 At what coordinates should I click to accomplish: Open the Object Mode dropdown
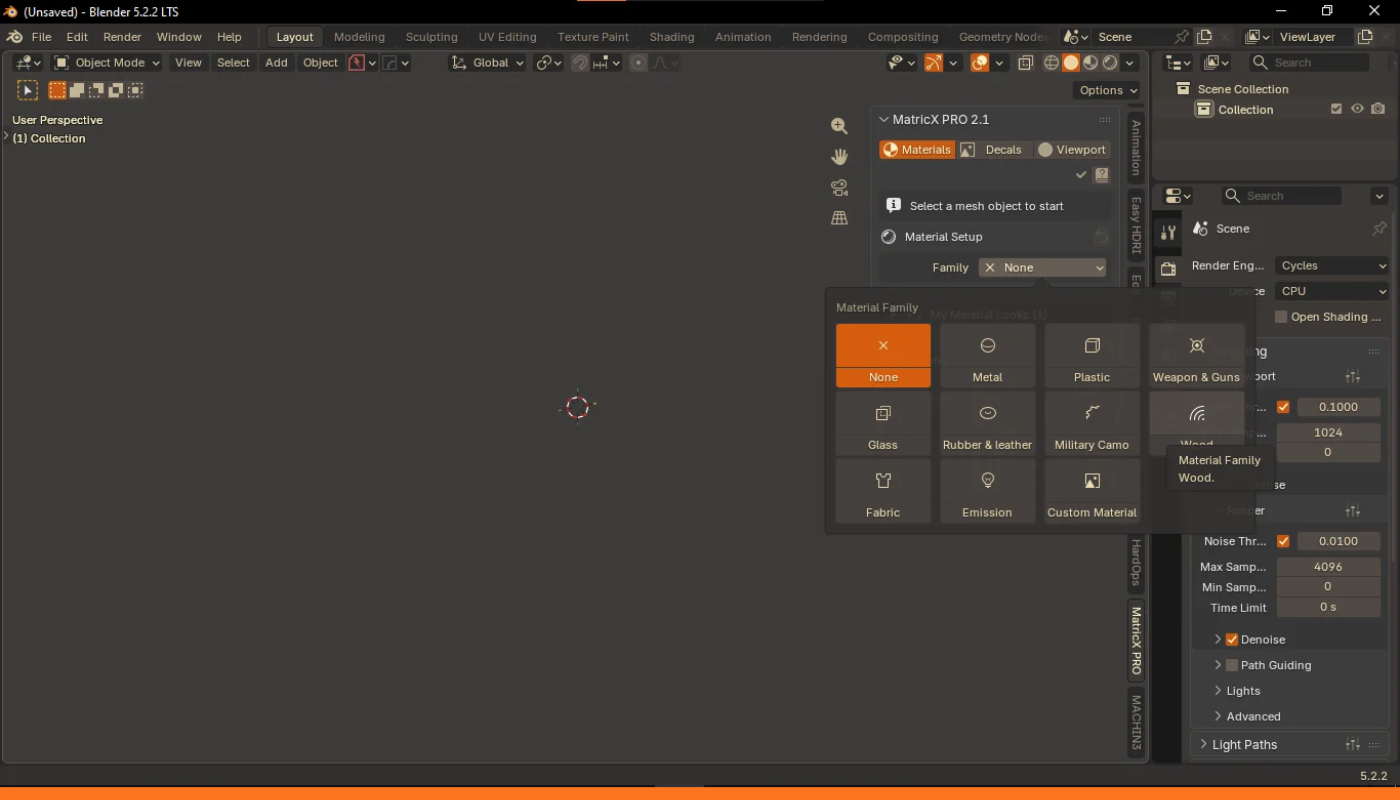pos(106,62)
